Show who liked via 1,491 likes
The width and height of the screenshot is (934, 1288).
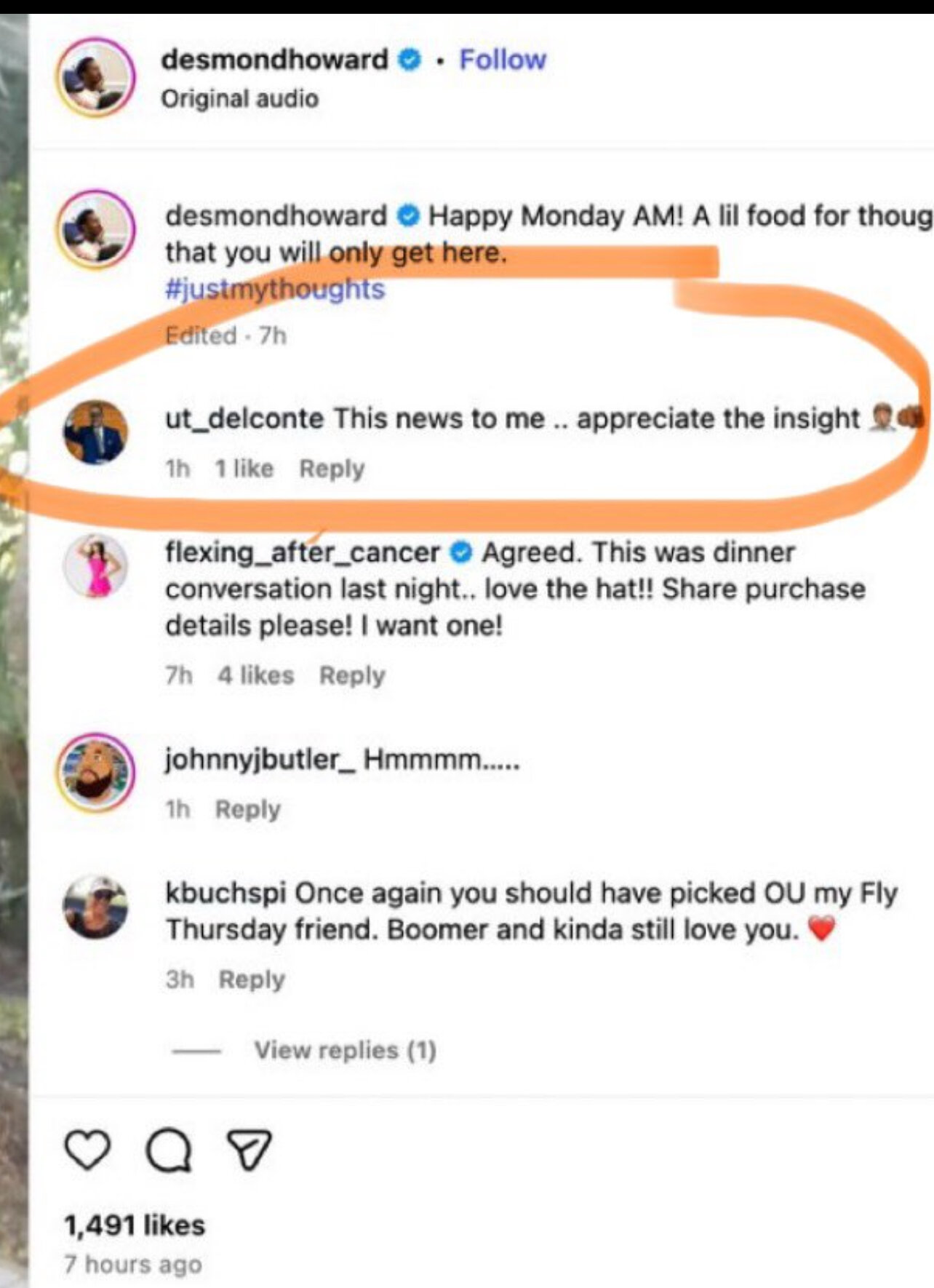[135, 1225]
